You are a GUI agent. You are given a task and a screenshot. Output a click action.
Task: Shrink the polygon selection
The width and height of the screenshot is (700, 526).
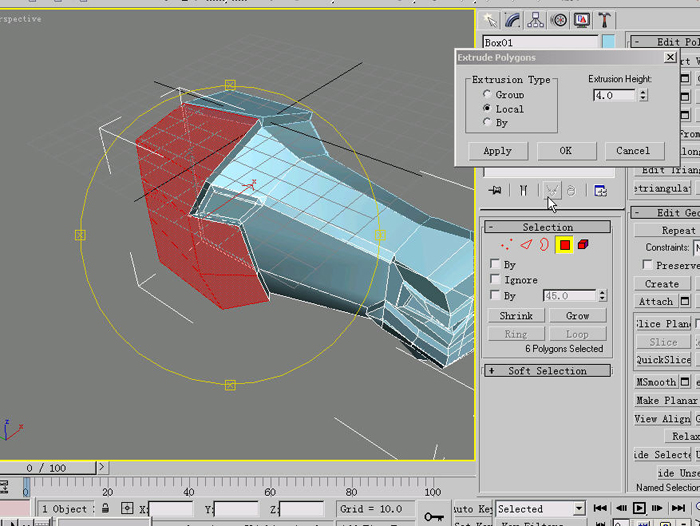click(516, 316)
